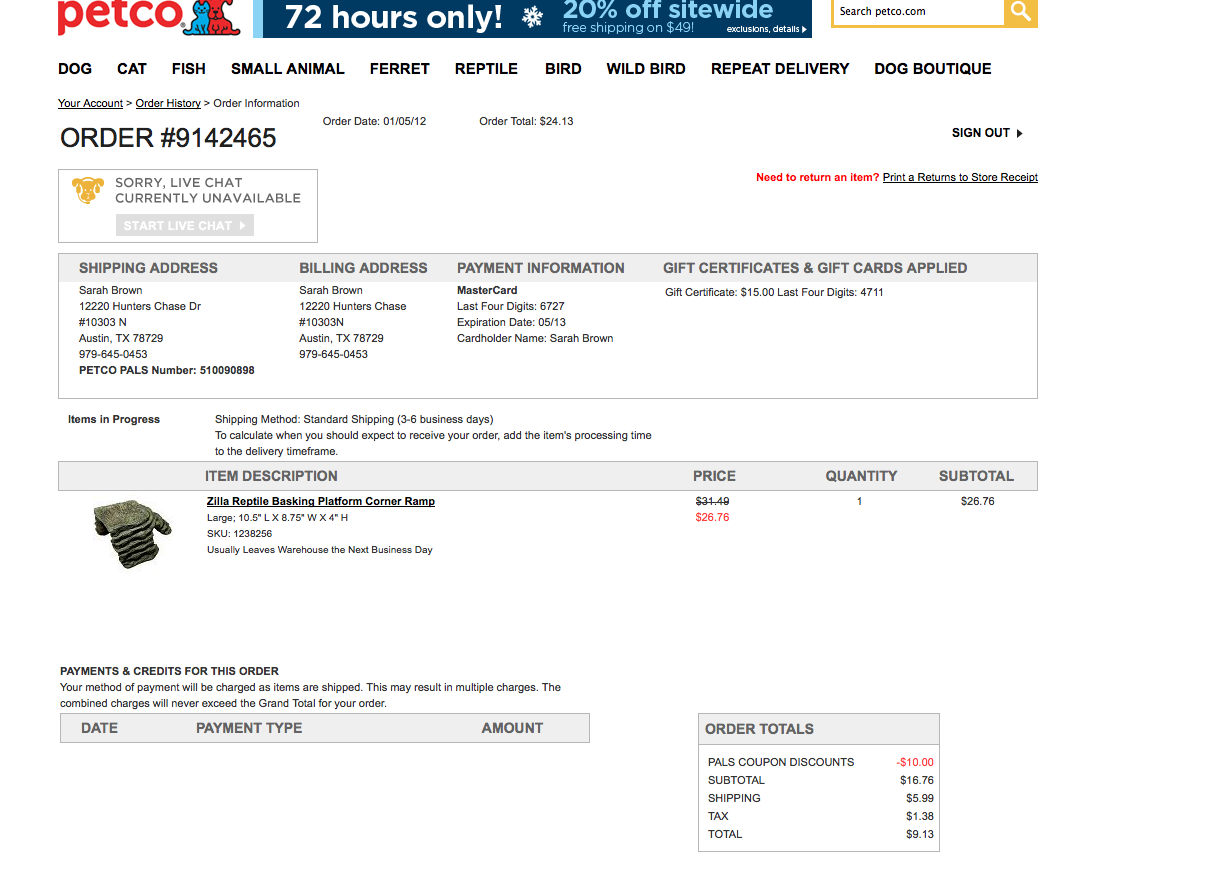
Task: Open the Reptile category
Action: [x=486, y=69]
